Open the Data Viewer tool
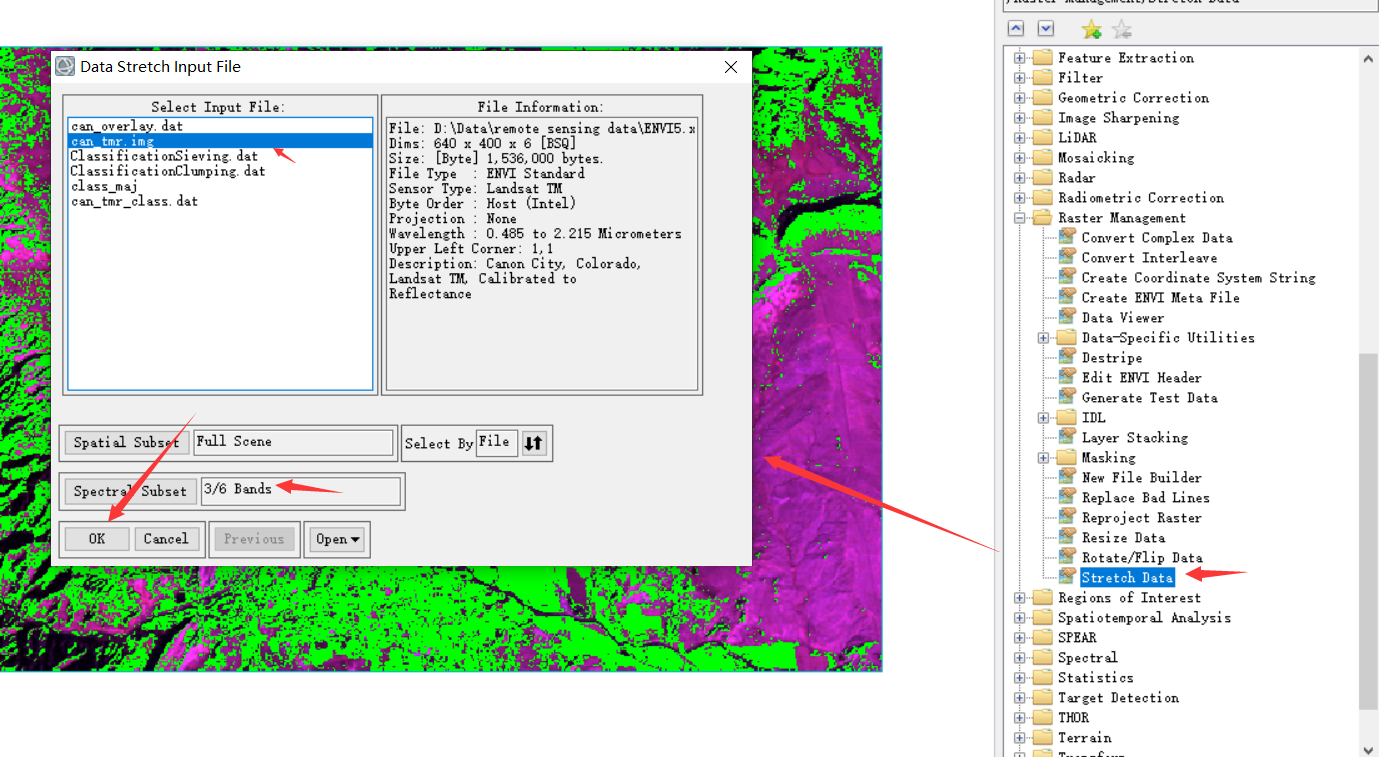This screenshot has height=757, width=1379. pos(1122,318)
